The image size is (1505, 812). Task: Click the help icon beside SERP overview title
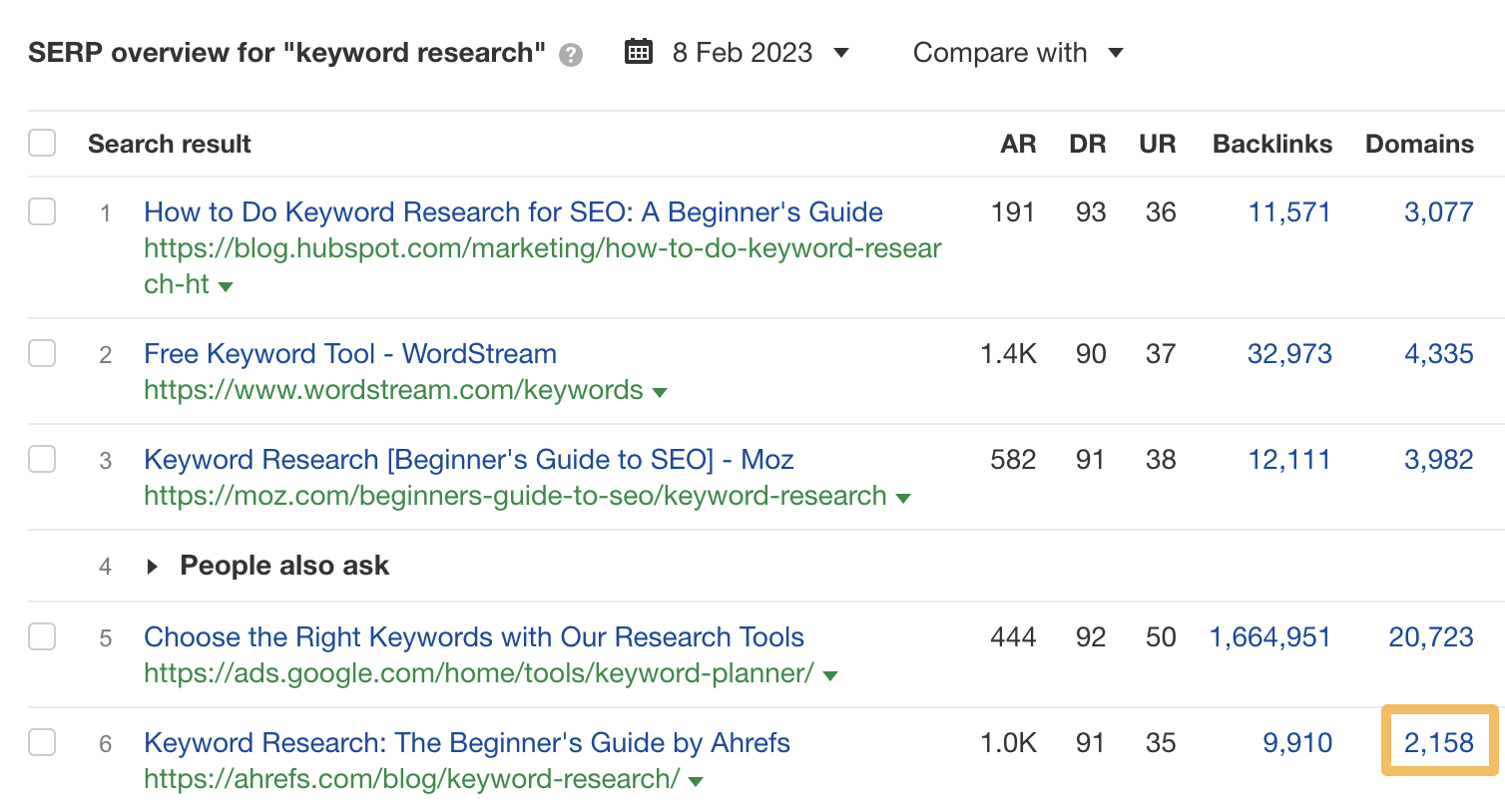569,55
